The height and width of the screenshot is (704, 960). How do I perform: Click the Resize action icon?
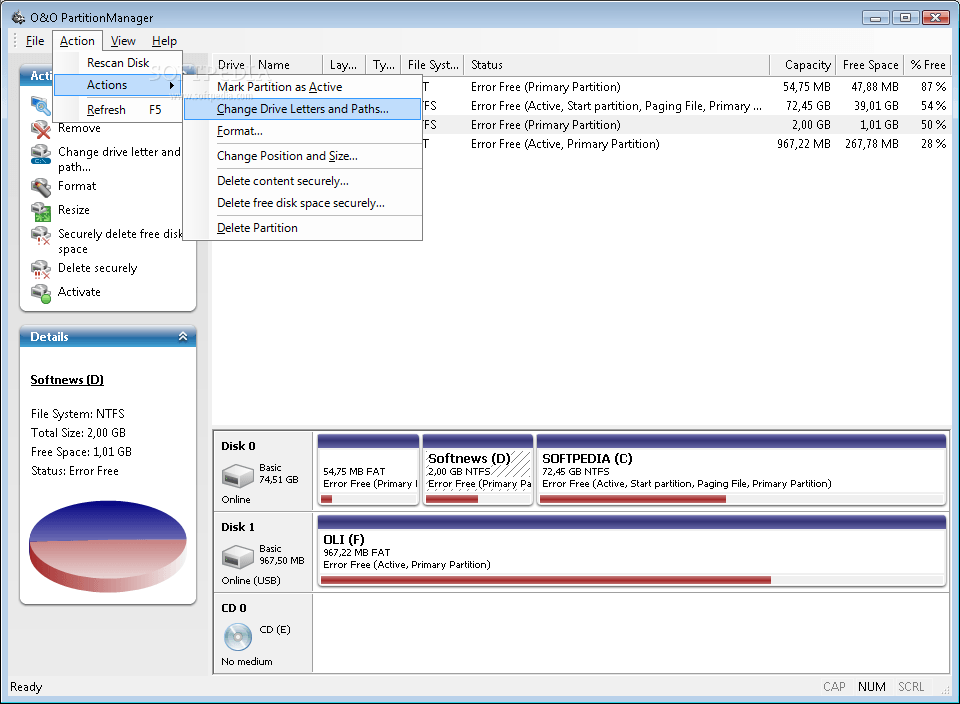41,211
